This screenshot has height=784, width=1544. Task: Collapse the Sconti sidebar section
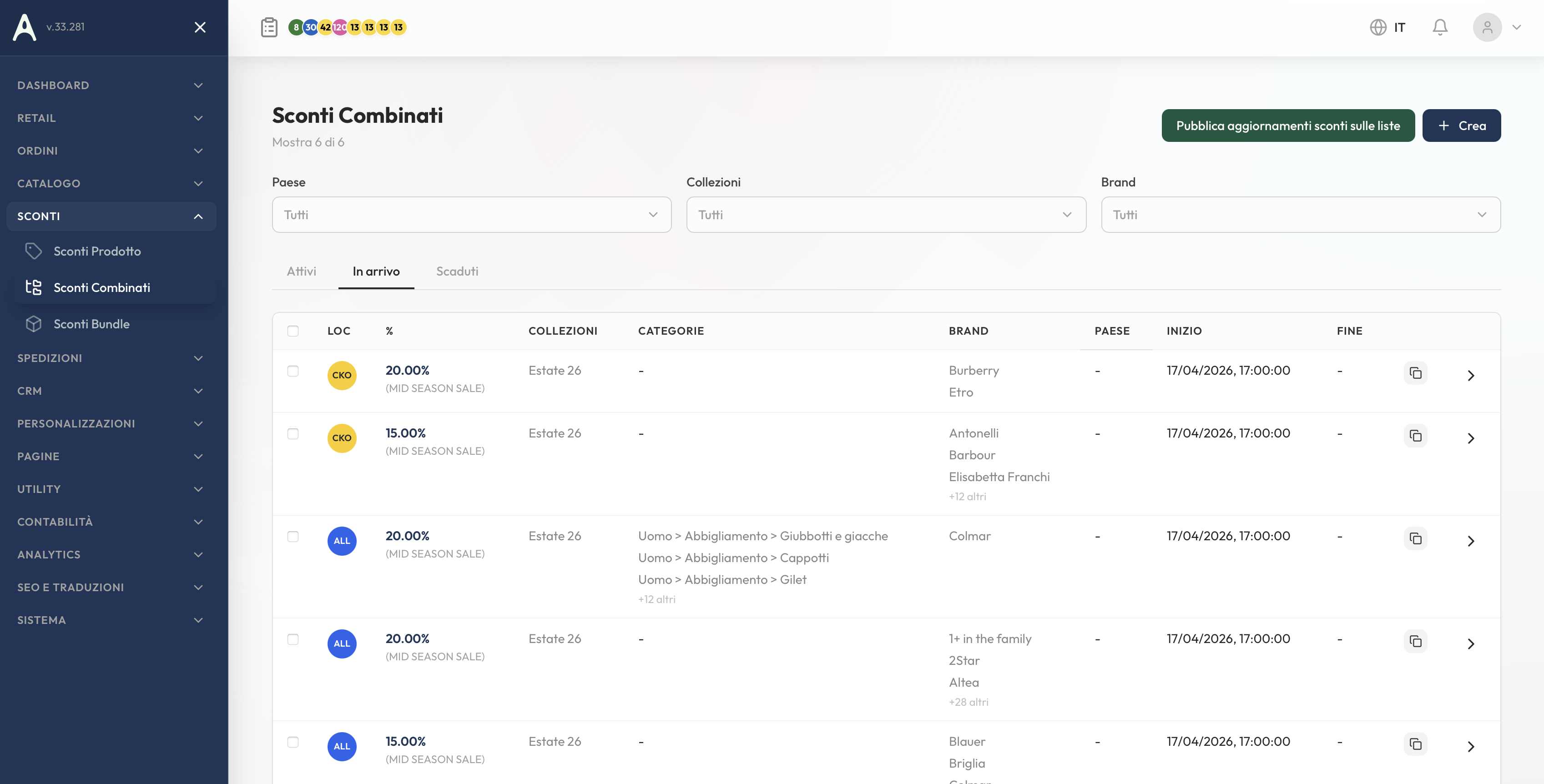(x=111, y=216)
